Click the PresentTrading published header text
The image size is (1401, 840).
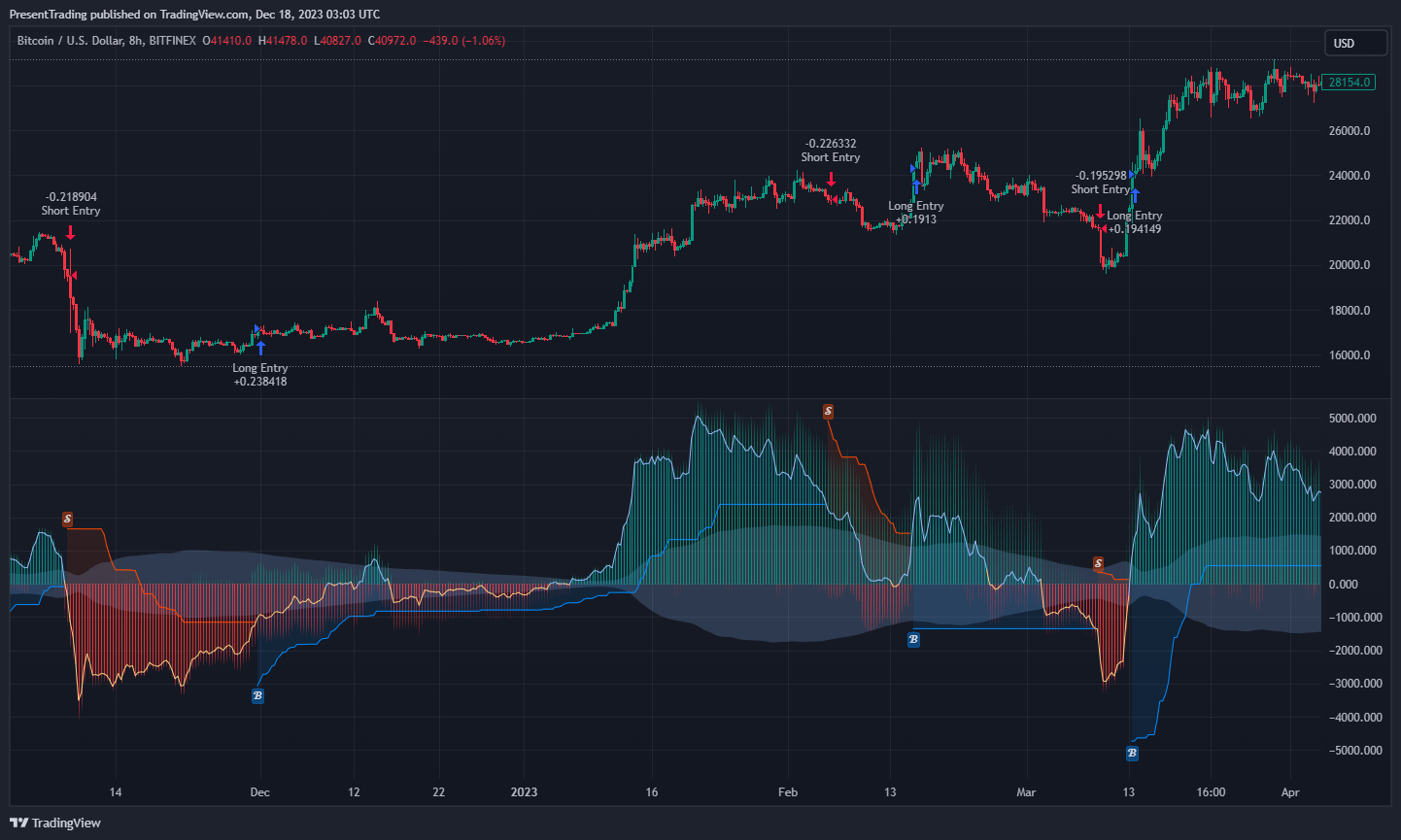194,15
